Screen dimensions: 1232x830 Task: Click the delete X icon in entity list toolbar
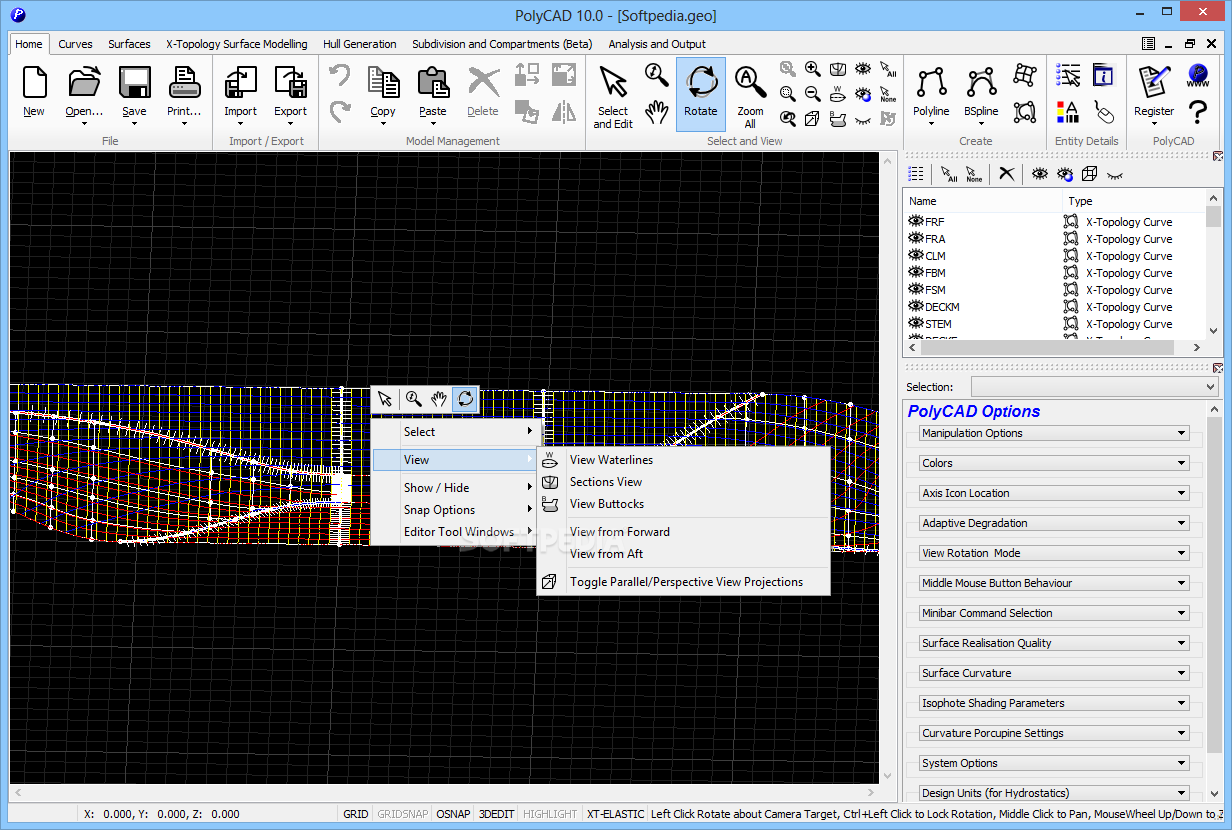click(x=1007, y=174)
